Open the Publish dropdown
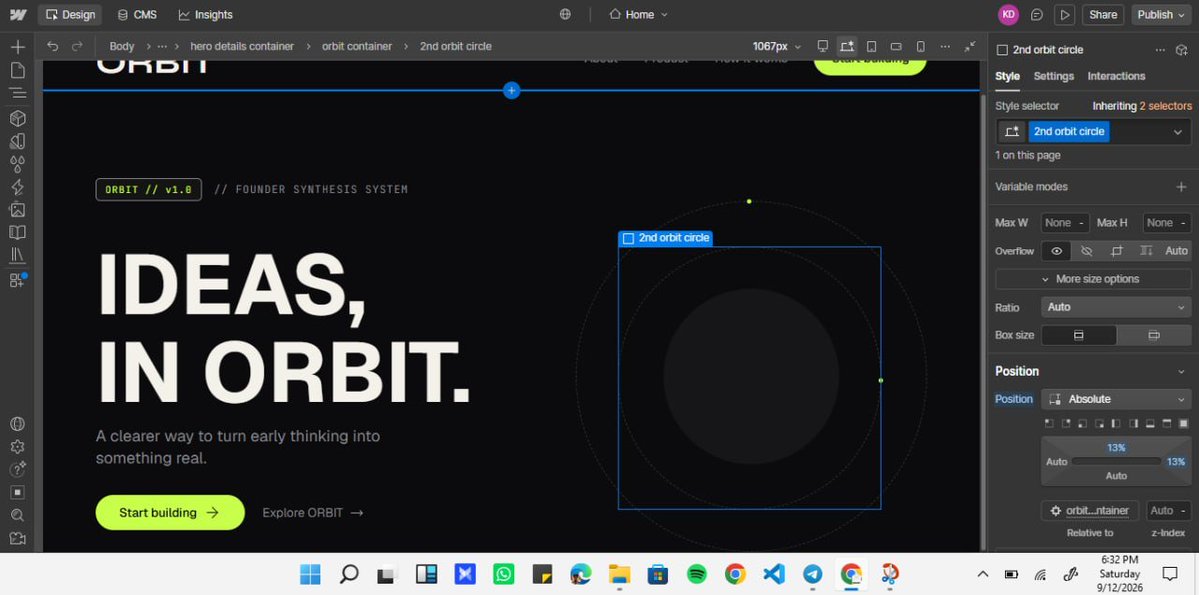 click(1161, 15)
